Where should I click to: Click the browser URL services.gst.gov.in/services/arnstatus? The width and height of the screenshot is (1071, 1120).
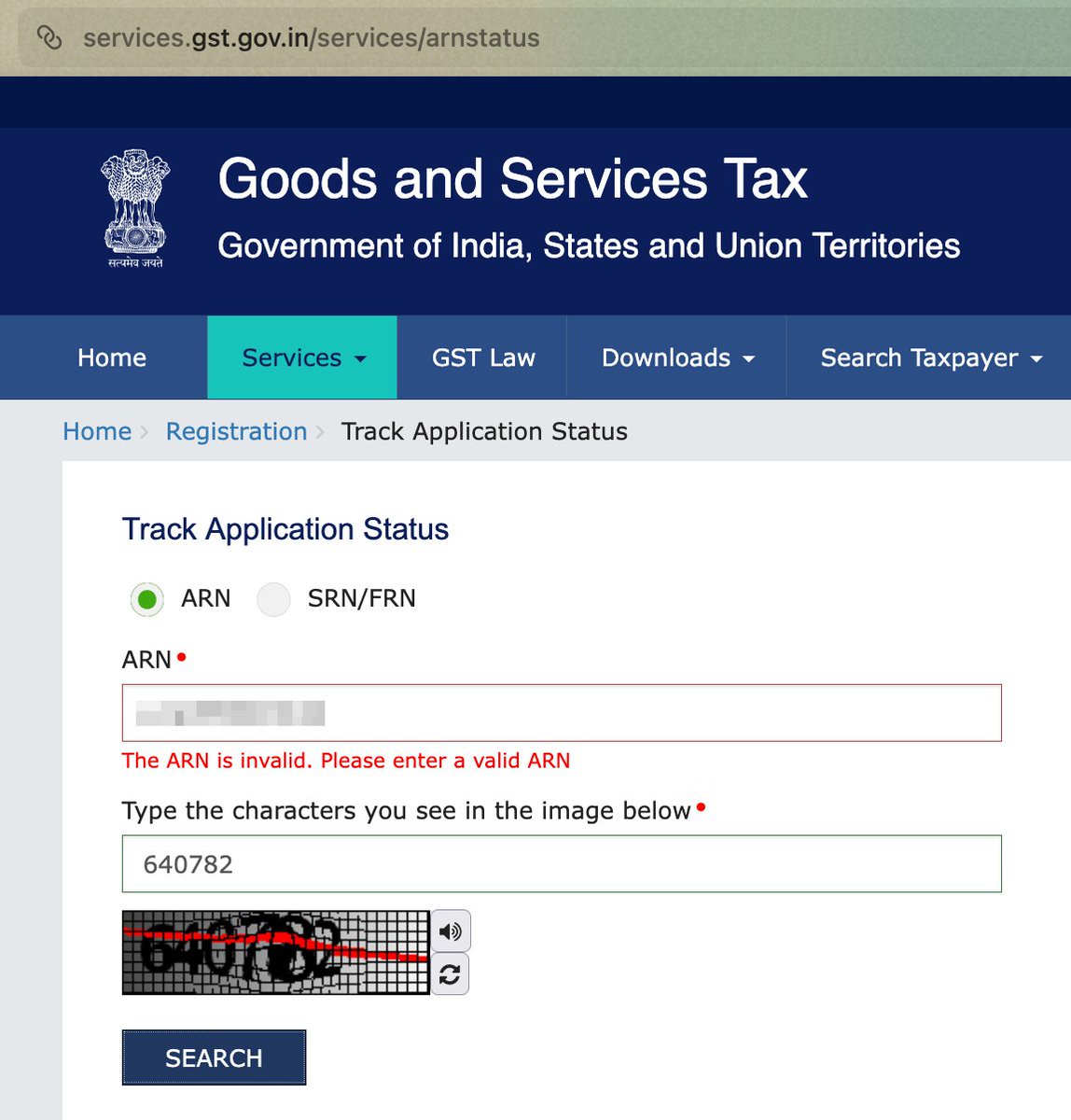pos(312,38)
